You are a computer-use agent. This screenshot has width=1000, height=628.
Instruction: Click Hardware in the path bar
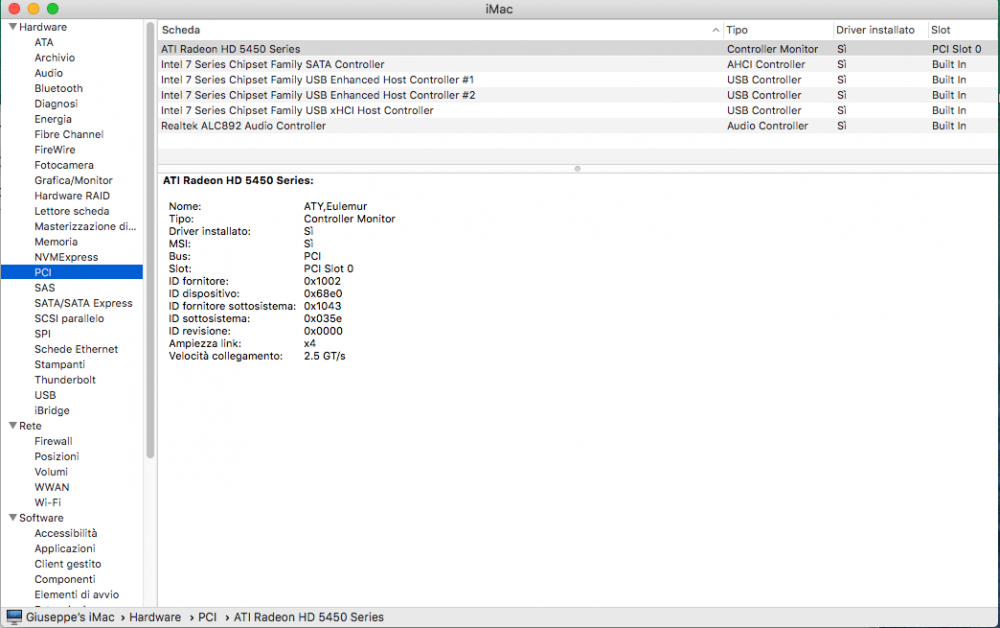[x=155, y=617]
